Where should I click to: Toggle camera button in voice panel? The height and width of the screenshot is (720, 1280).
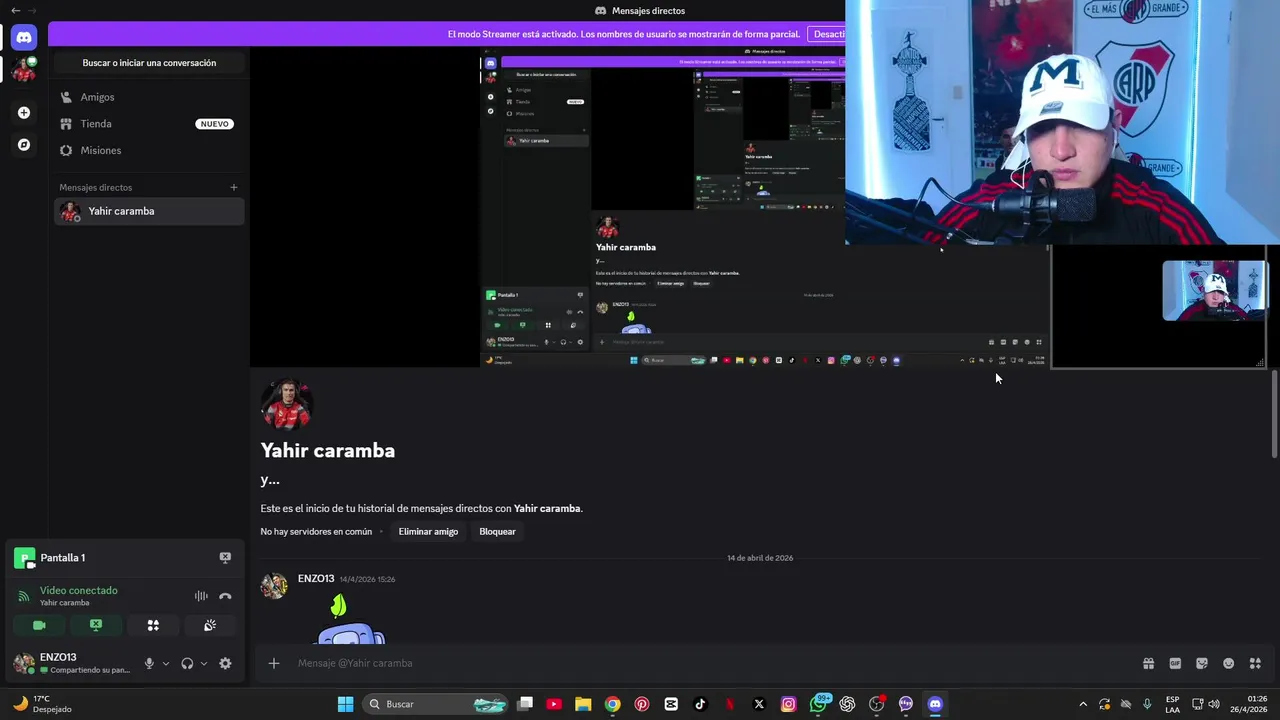[39, 625]
